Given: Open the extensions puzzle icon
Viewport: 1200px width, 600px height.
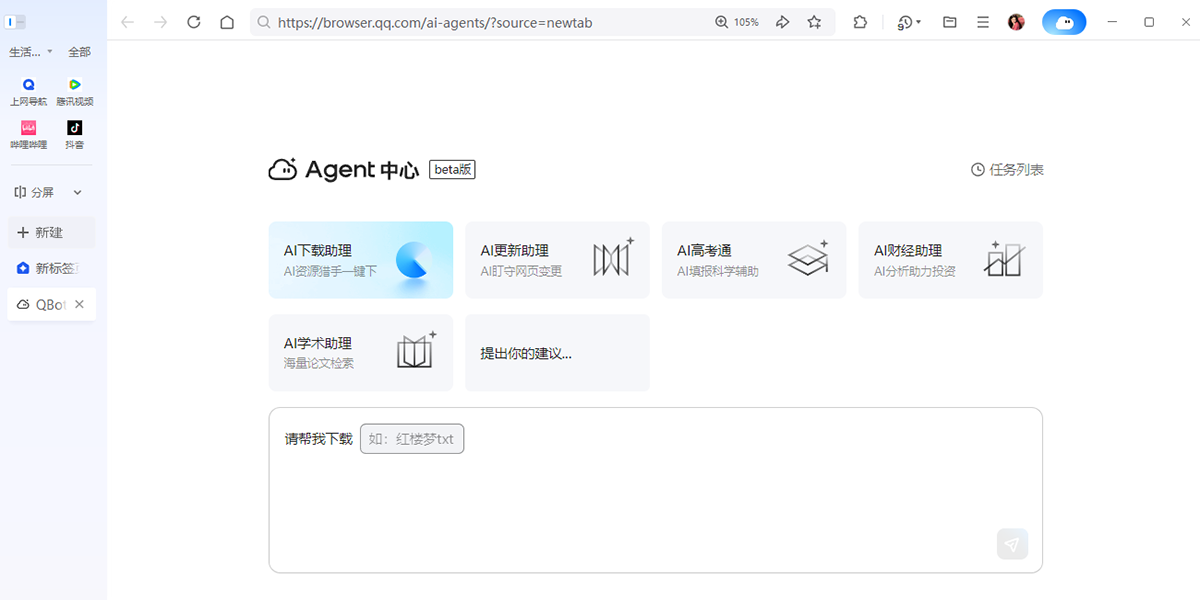Looking at the screenshot, I should [860, 22].
